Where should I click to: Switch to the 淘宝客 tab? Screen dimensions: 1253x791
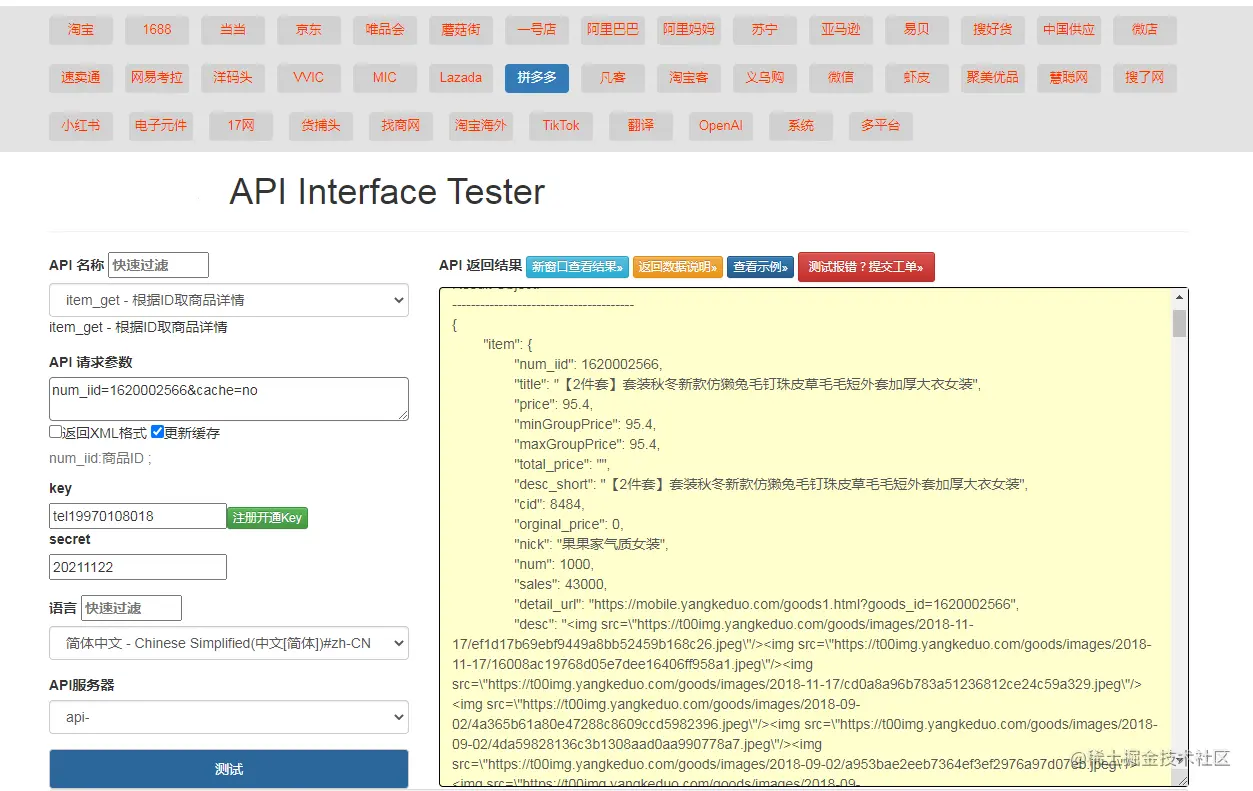point(689,78)
